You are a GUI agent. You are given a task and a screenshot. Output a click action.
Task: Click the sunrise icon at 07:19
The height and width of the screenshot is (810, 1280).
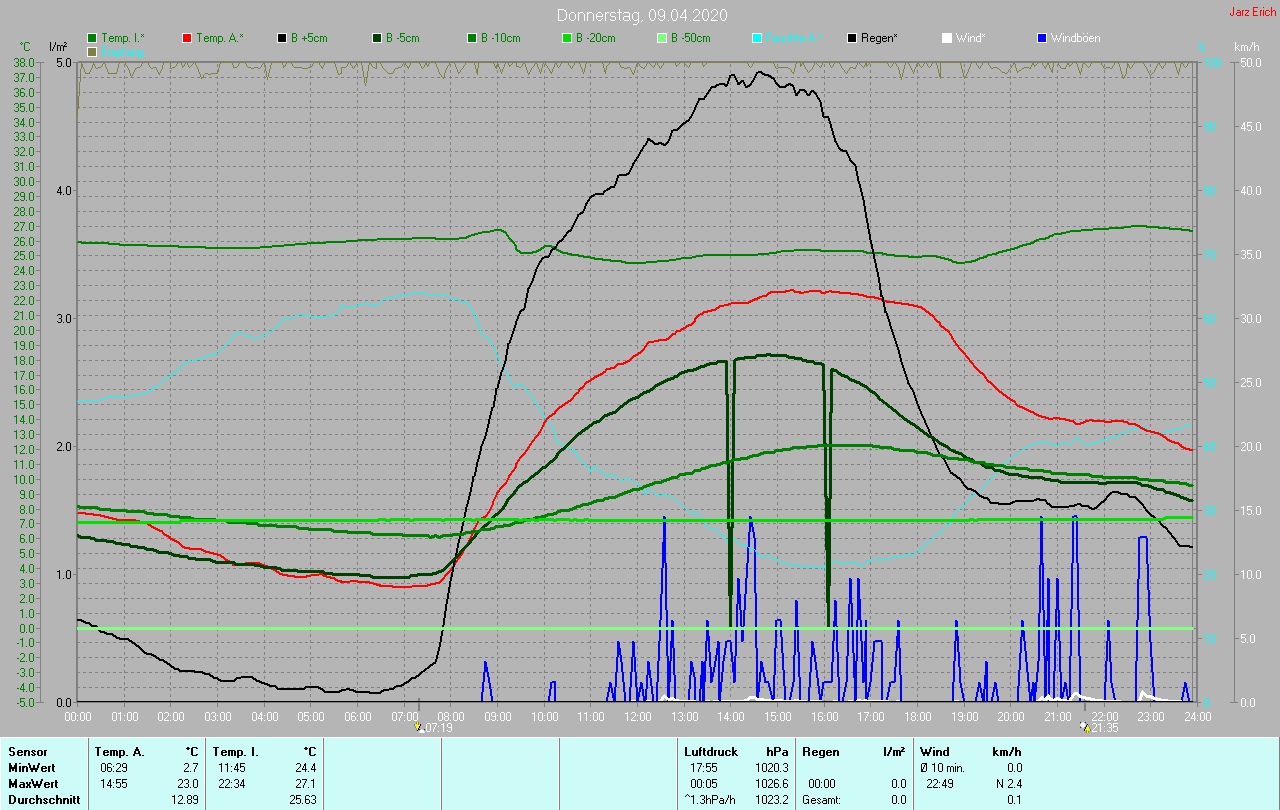click(419, 727)
